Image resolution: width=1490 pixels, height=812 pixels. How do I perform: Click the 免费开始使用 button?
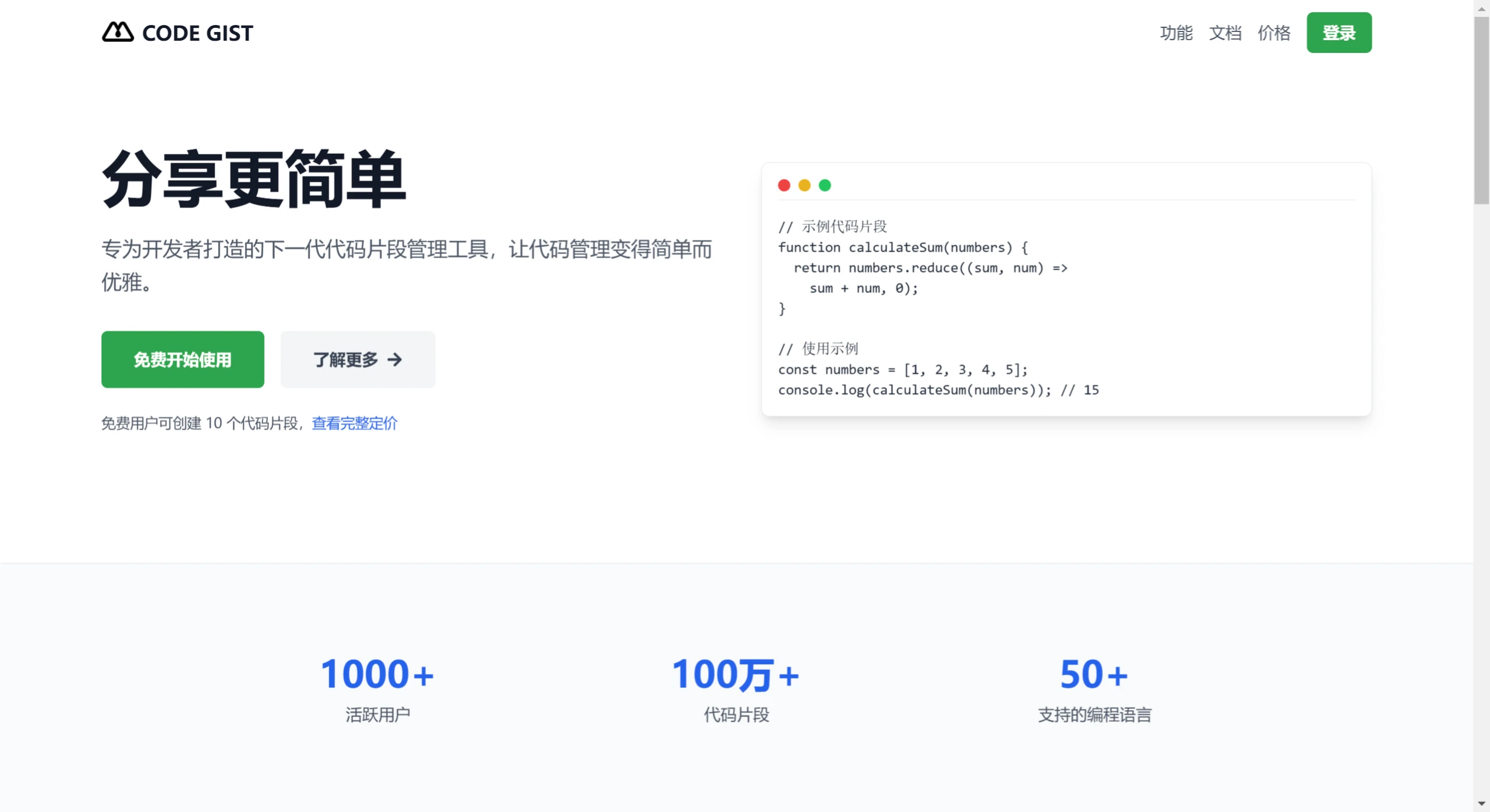point(182,359)
